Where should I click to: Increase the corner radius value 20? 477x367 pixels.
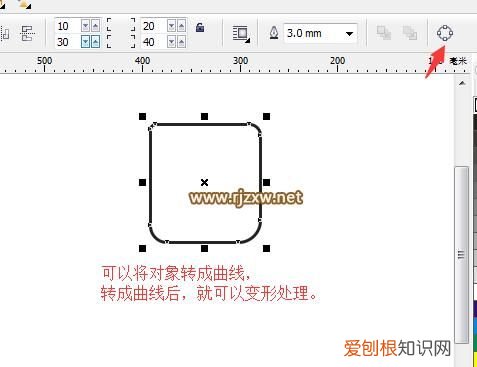click(x=182, y=26)
